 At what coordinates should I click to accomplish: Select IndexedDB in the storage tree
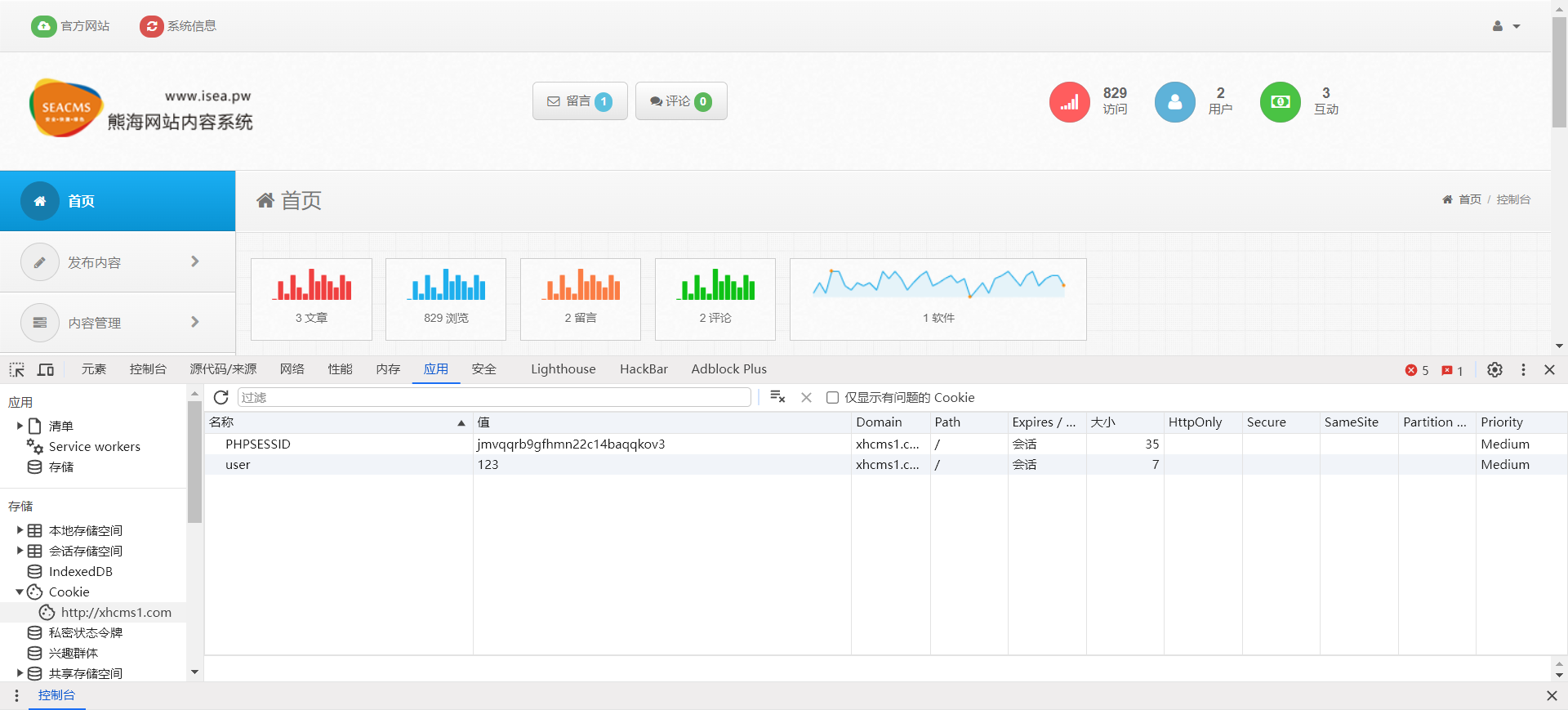80,571
